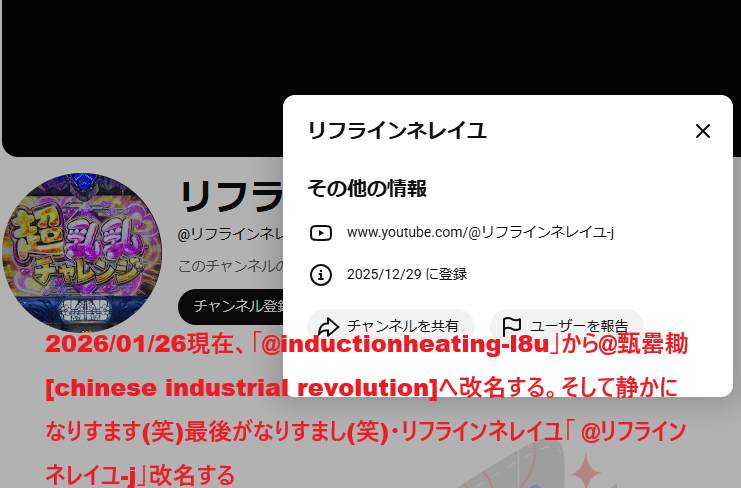
Task: Close the リフラインネレイユ info dialog
Action: [703, 131]
